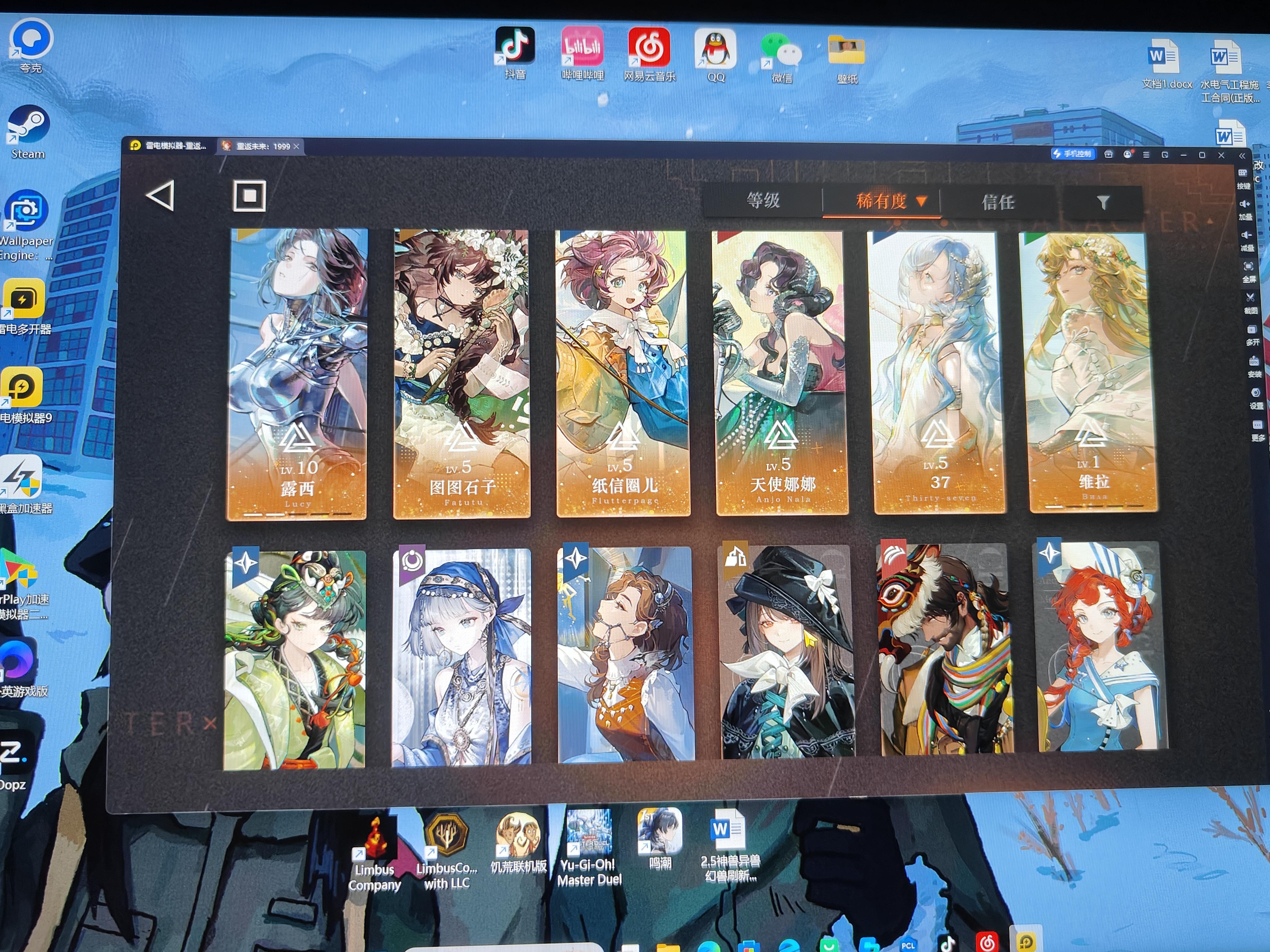This screenshot has height=952, width=1270.
Task: Raise volume with the 加量 sidebar icon
Action: tap(1245, 209)
